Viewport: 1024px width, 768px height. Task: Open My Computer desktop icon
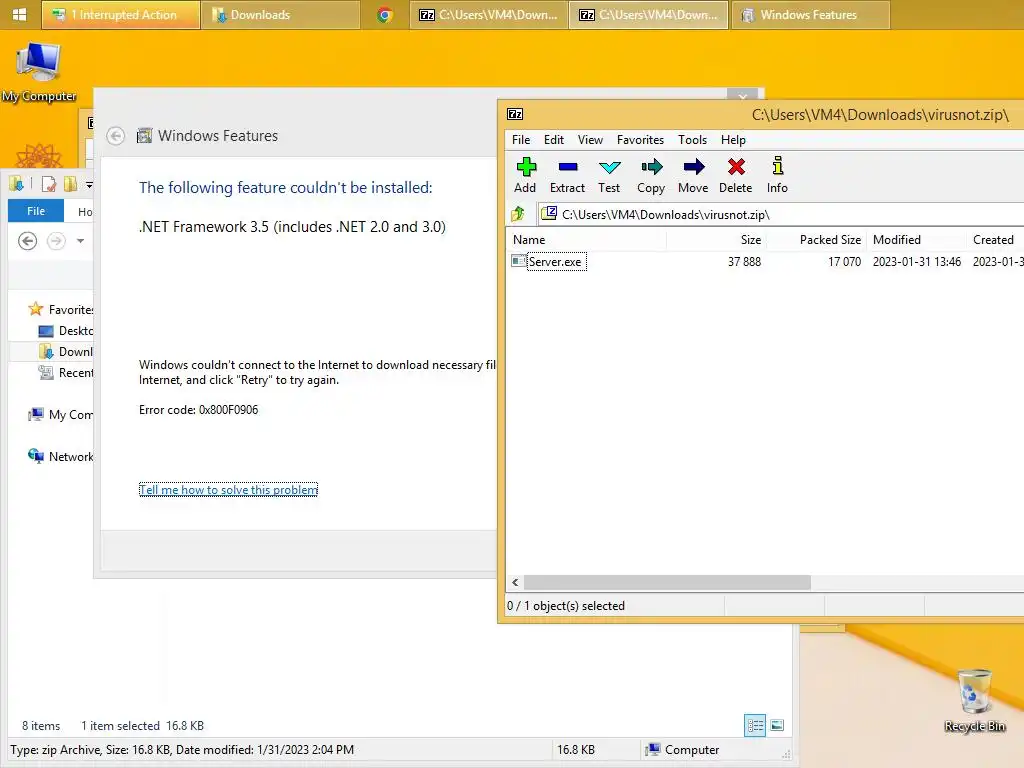click(x=39, y=72)
